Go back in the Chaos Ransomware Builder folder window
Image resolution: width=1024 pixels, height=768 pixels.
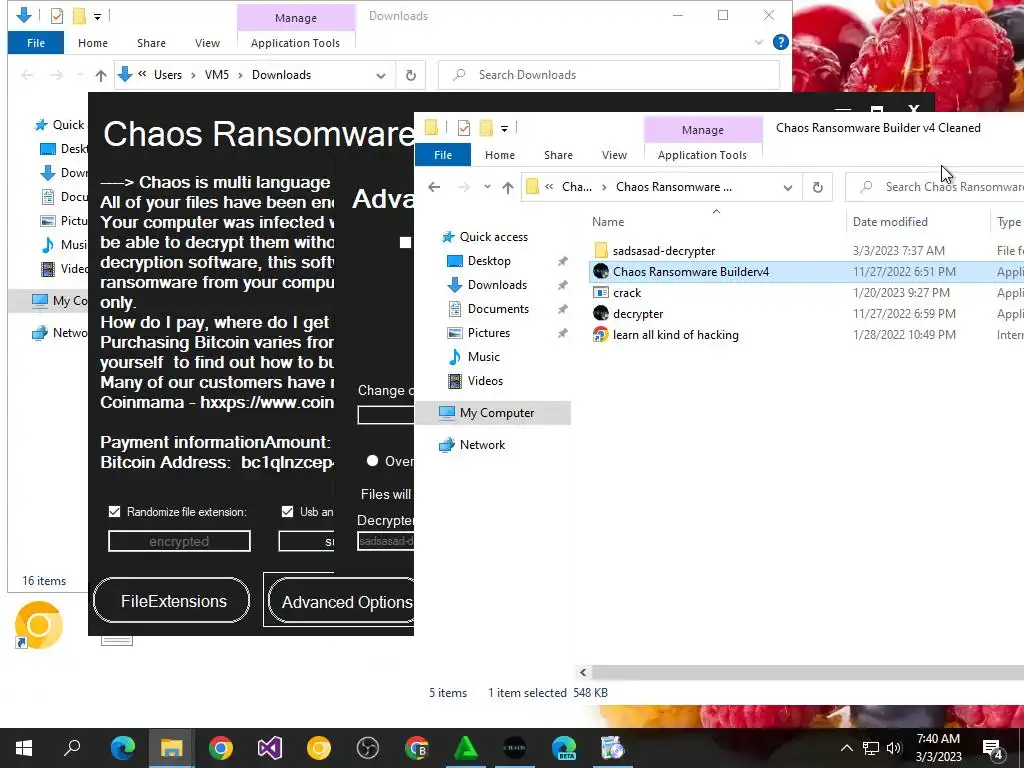(434, 187)
